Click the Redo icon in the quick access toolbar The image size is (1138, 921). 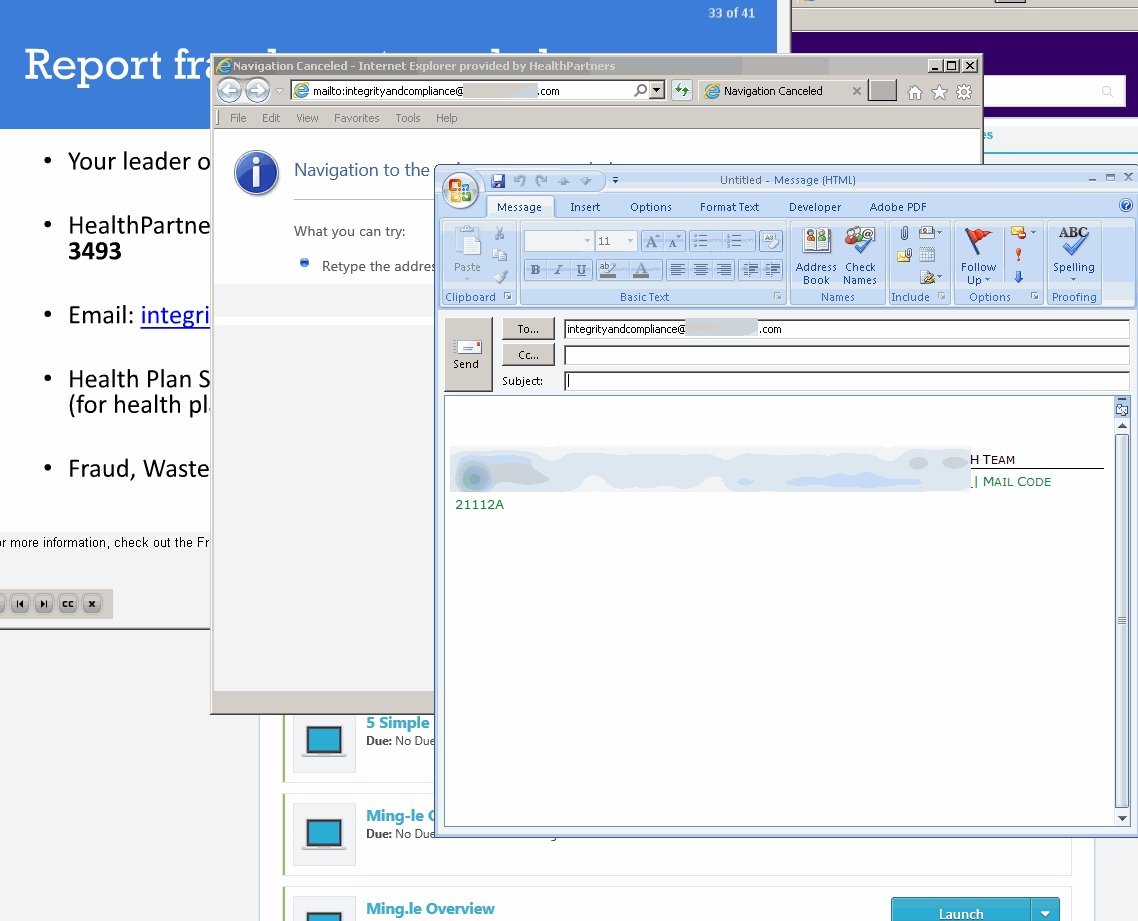541,181
